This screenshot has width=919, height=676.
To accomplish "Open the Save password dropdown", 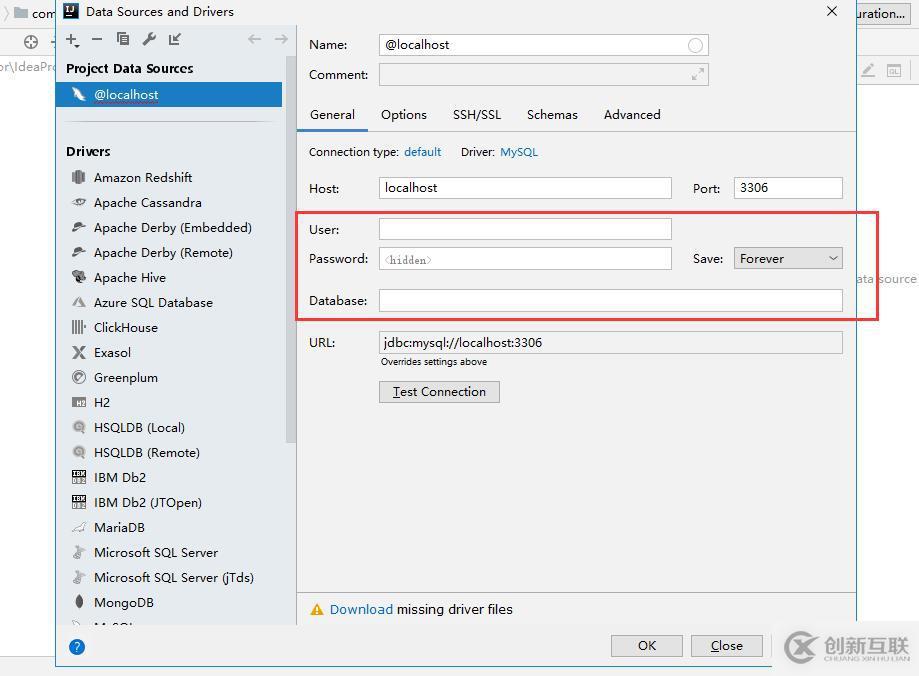I will (x=788, y=258).
